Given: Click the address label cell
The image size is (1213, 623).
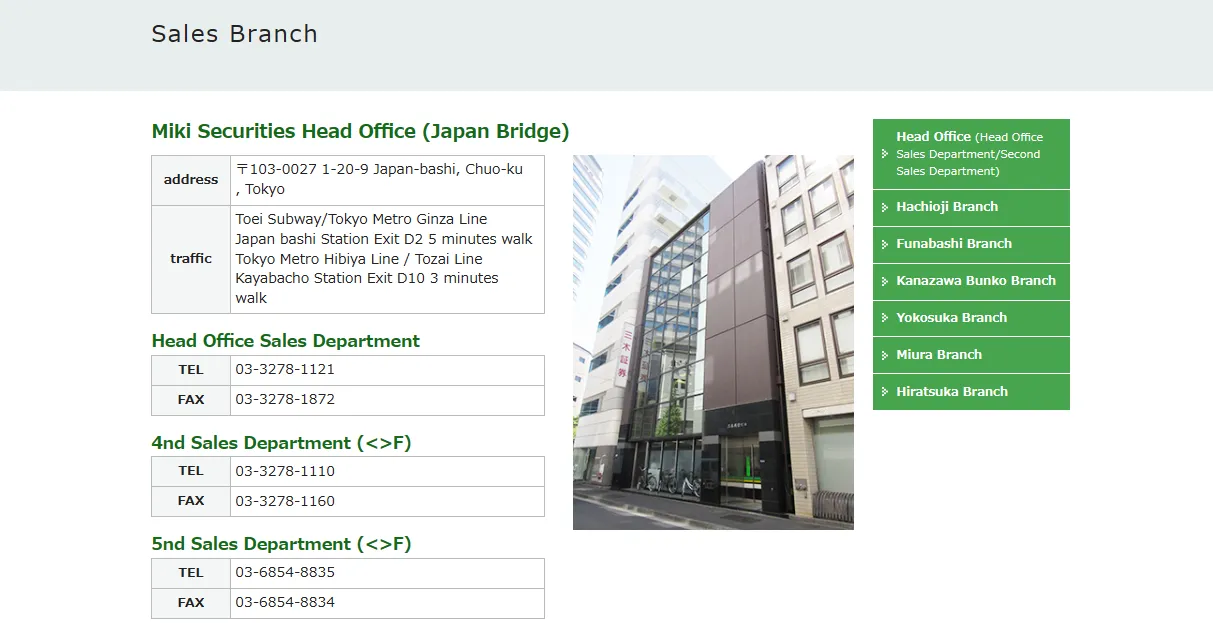Looking at the screenshot, I should tap(191, 180).
